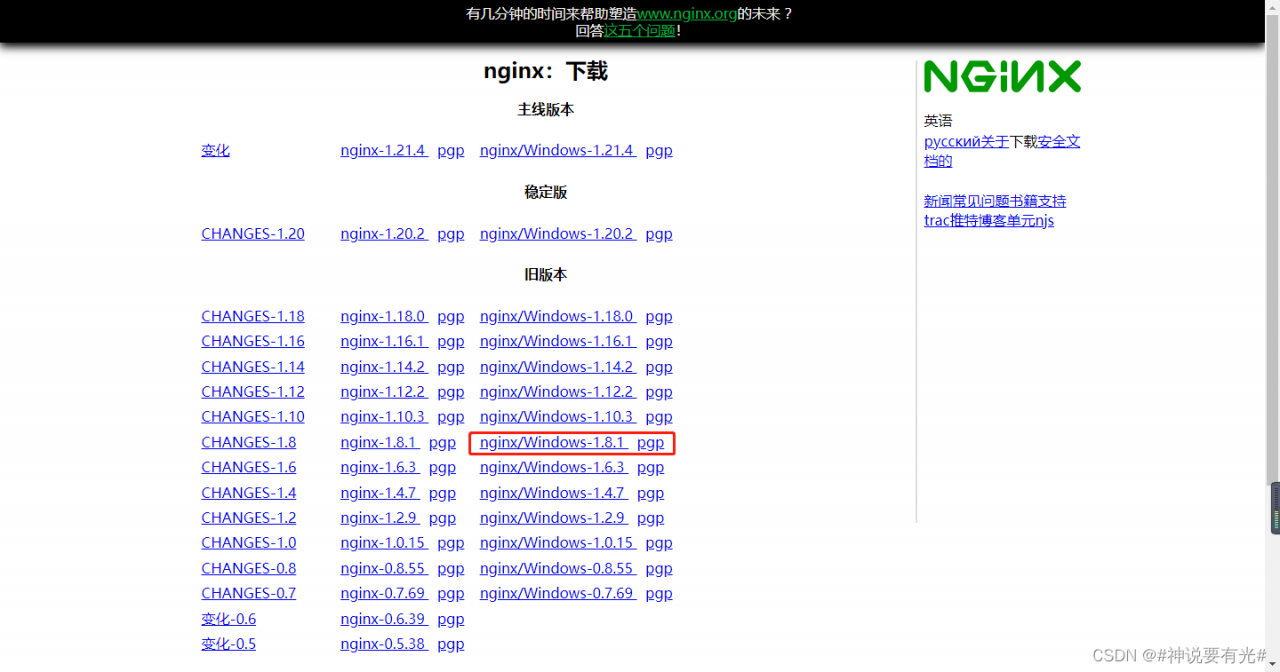Viewport: 1280px width, 672px height.
Task: Open the www.nginx.org link in banner
Action: [x=687, y=14]
